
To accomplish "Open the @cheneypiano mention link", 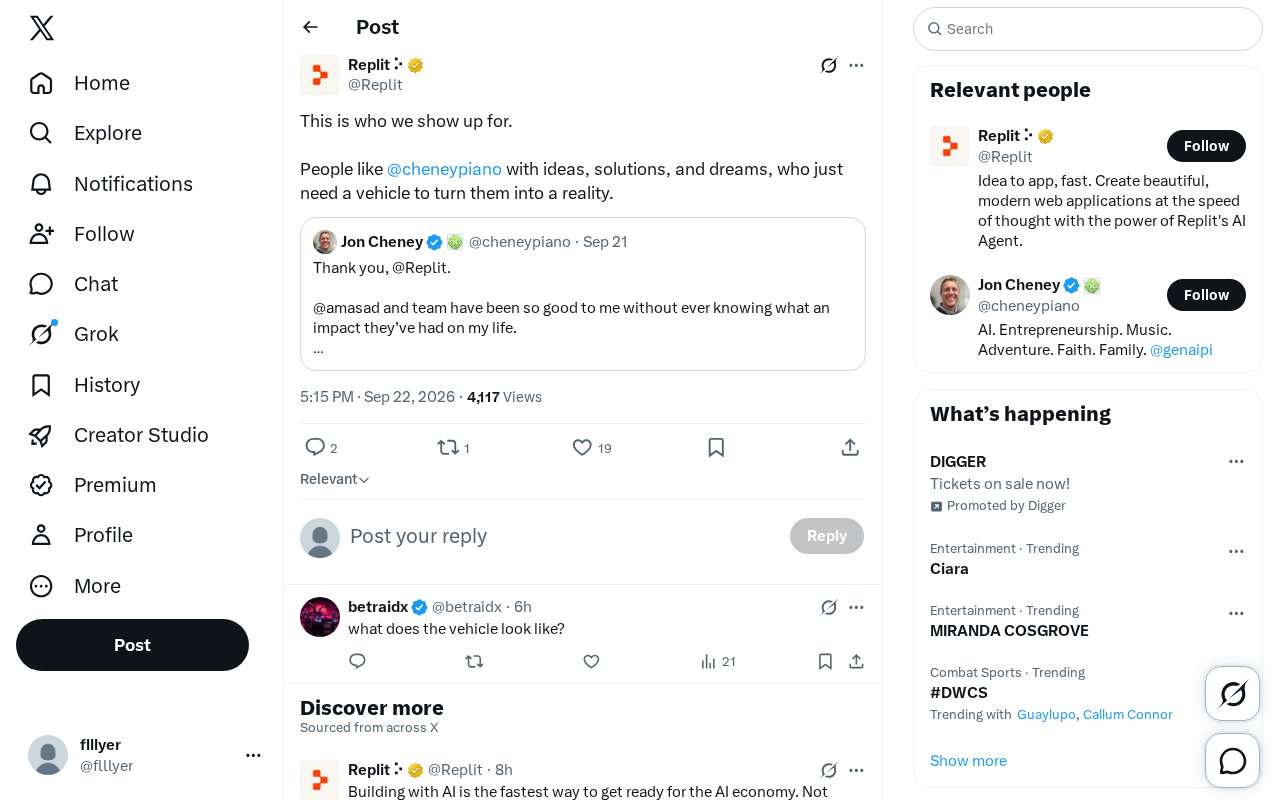I will (x=444, y=169).
